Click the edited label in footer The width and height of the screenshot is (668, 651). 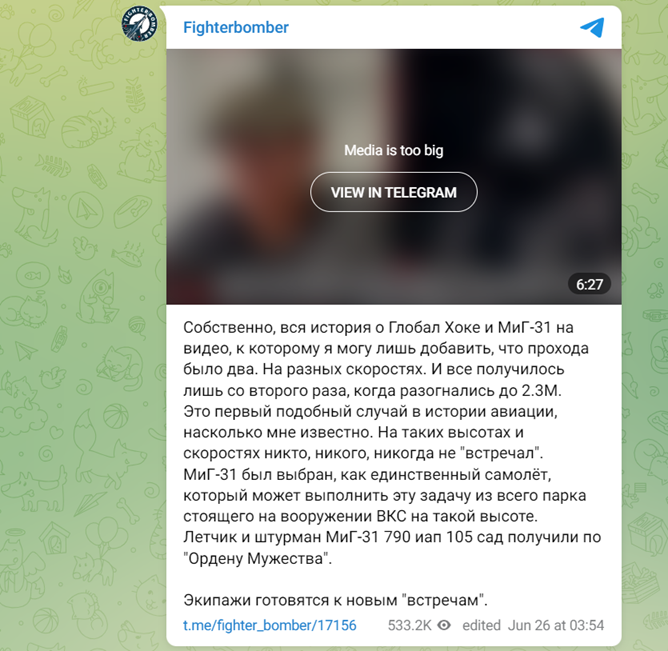[481, 625]
